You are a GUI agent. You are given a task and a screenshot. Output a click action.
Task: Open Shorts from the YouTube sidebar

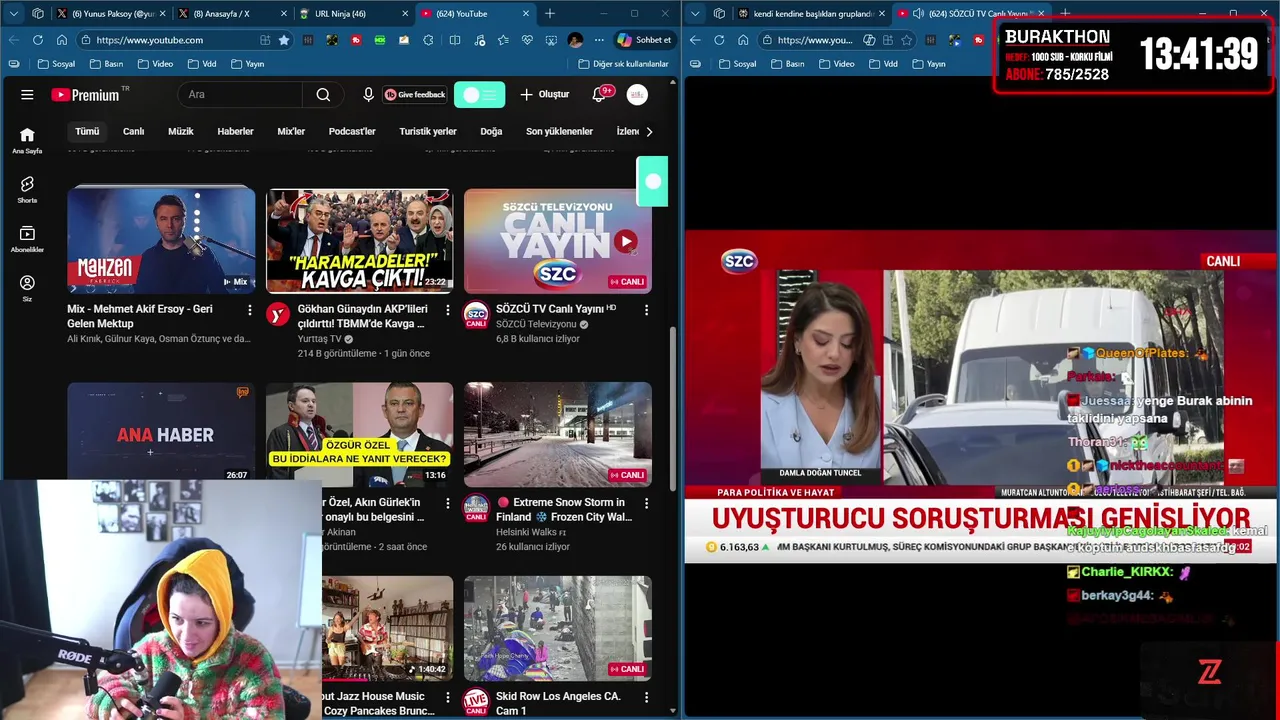(27, 190)
